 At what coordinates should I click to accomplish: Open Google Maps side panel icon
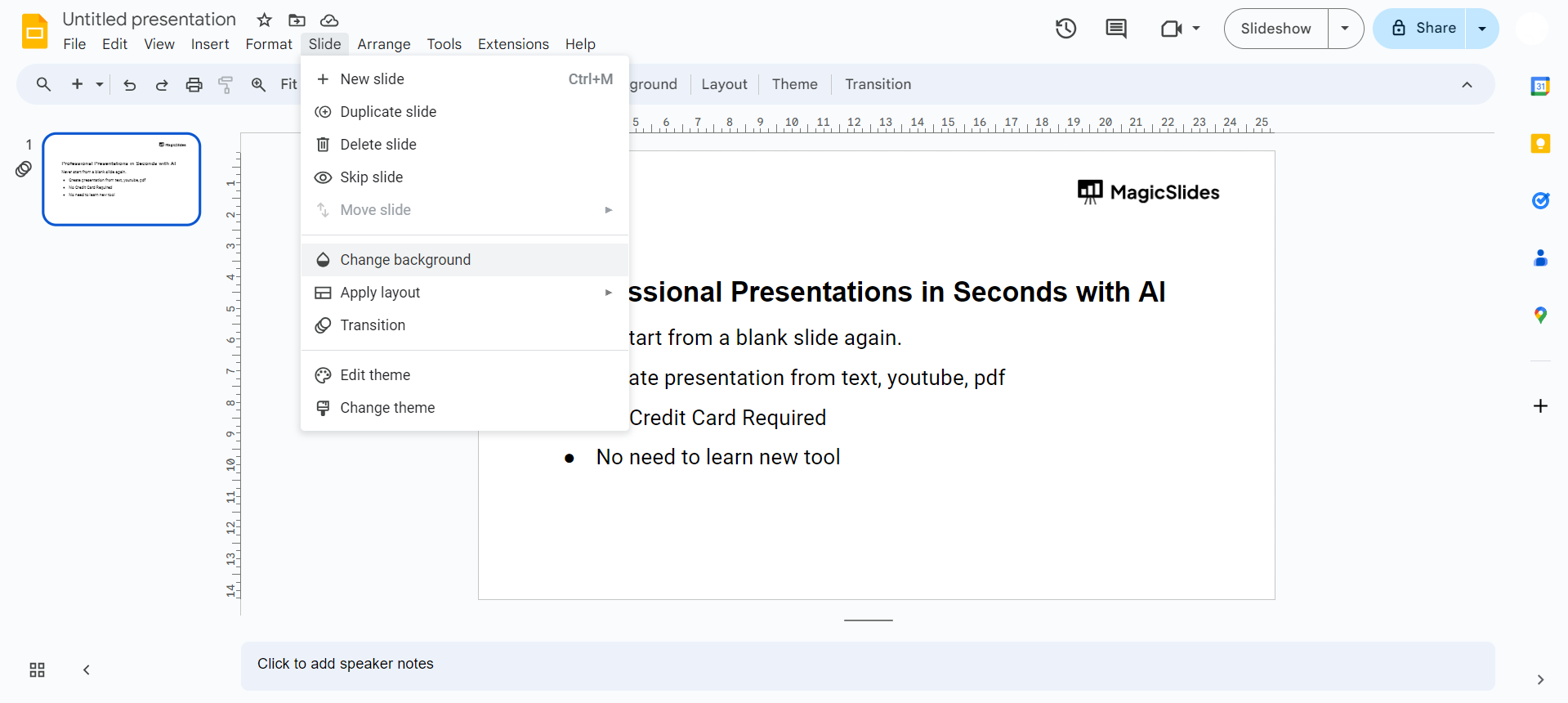tap(1540, 315)
